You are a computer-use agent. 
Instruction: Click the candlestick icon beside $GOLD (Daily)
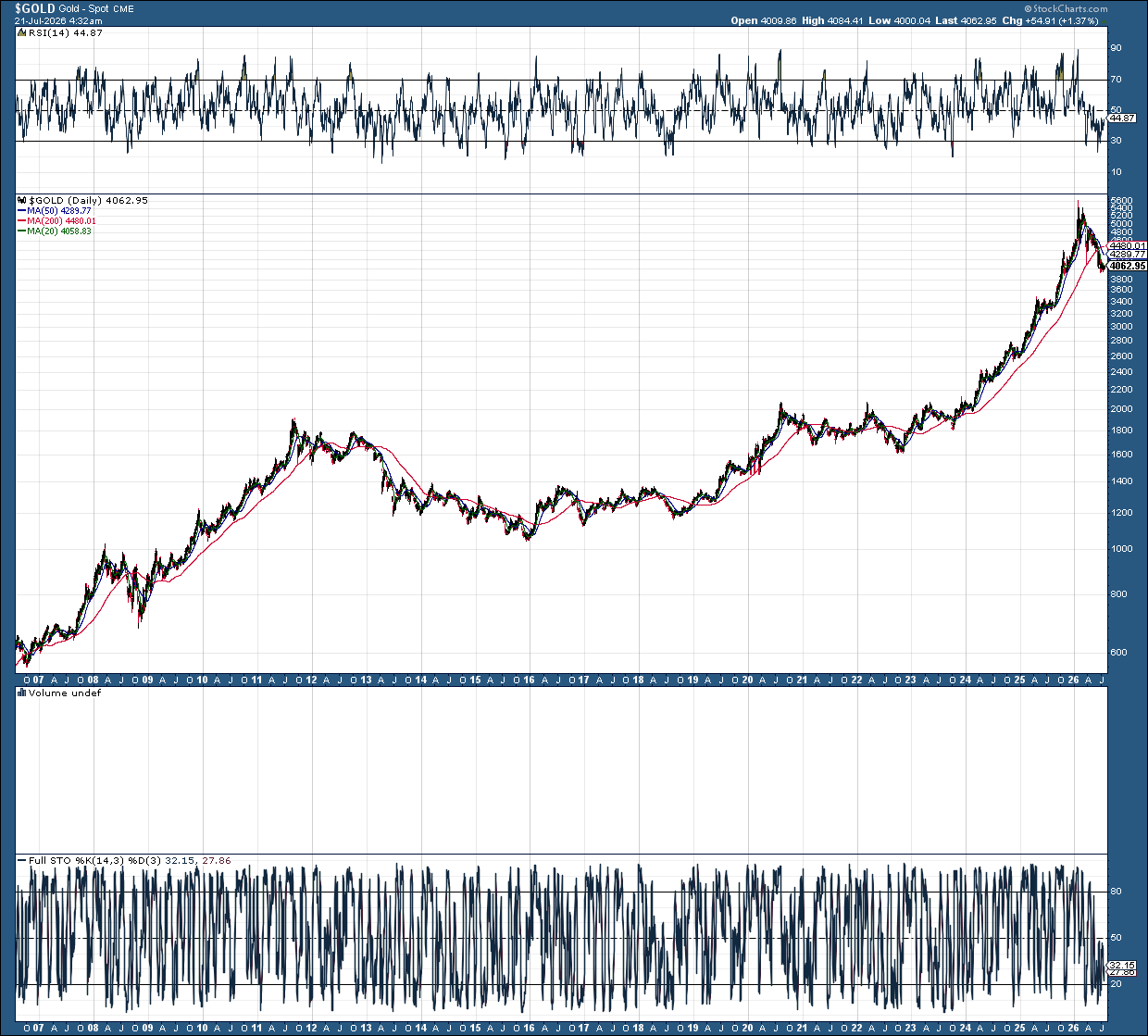tap(22, 200)
